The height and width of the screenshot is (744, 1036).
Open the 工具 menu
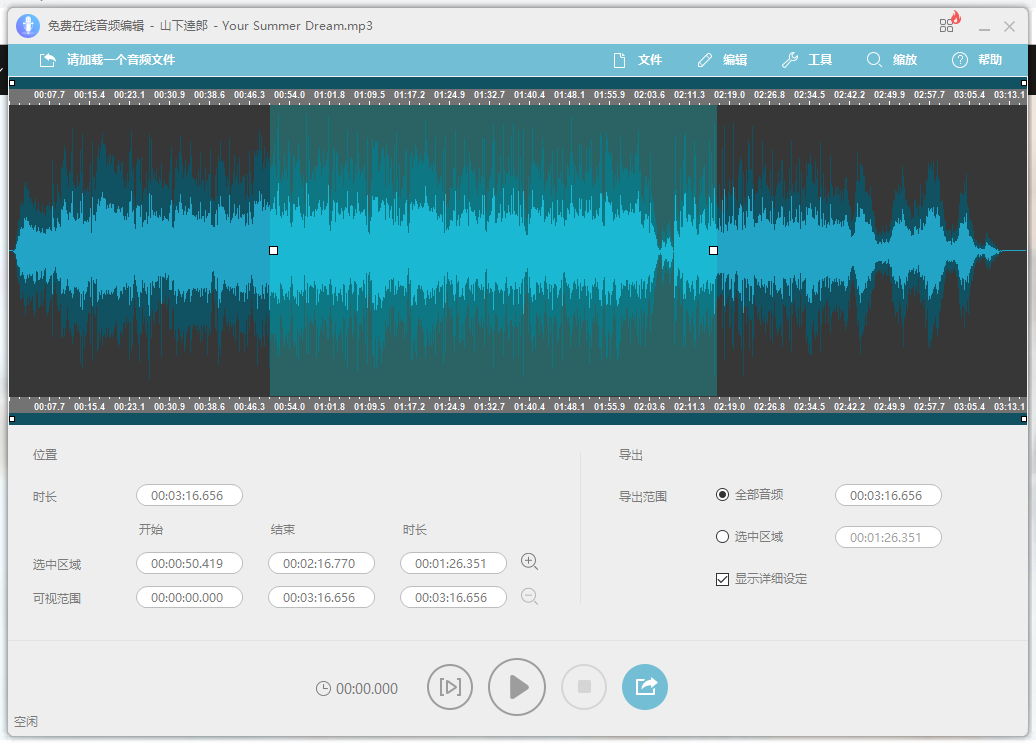(807, 60)
